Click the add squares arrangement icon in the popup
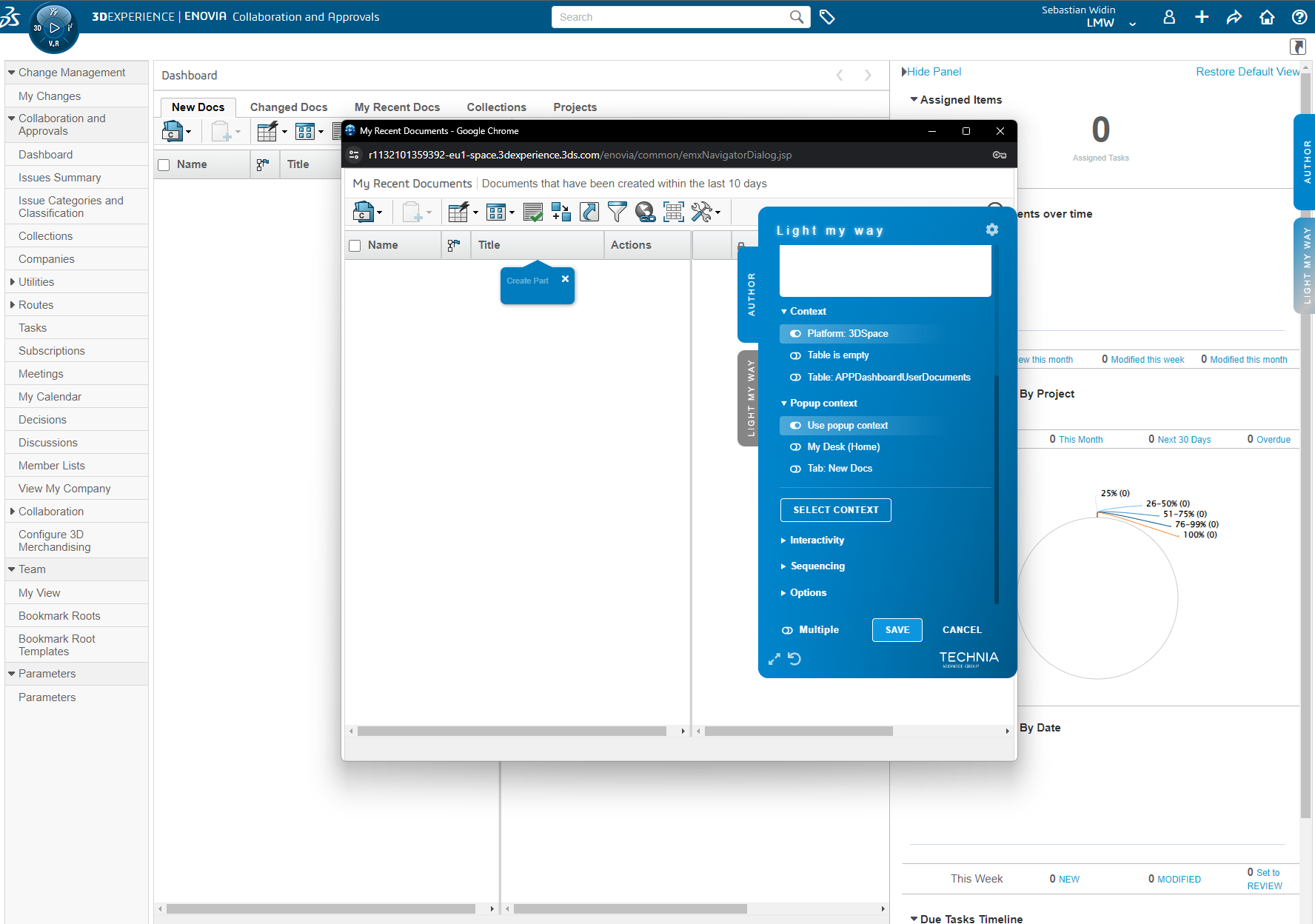Image resolution: width=1315 pixels, height=924 pixels. (x=561, y=212)
